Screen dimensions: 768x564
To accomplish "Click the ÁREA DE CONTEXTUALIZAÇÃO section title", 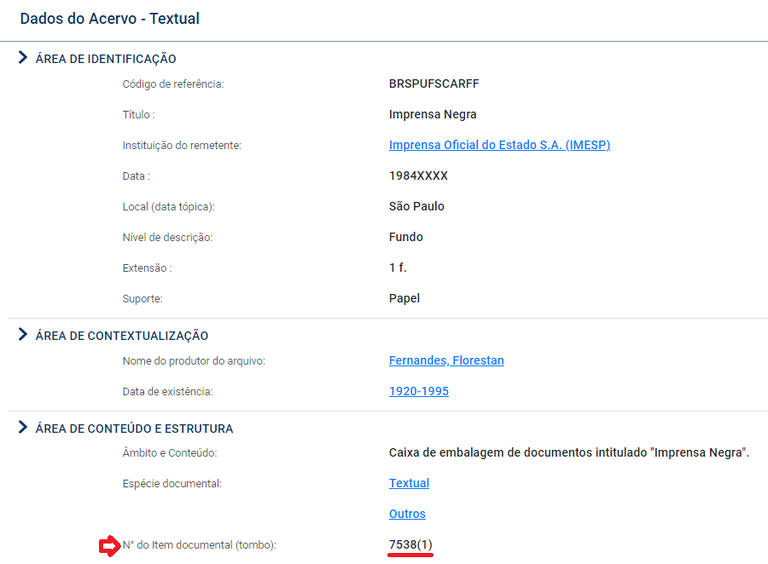I will click(x=122, y=335).
